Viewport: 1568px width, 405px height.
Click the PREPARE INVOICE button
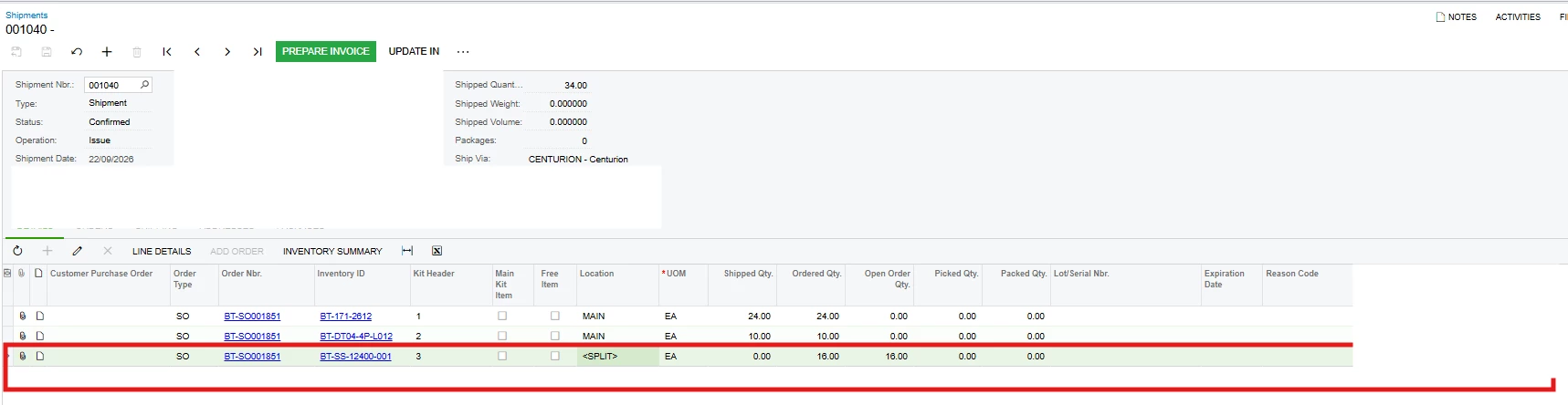(326, 51)
